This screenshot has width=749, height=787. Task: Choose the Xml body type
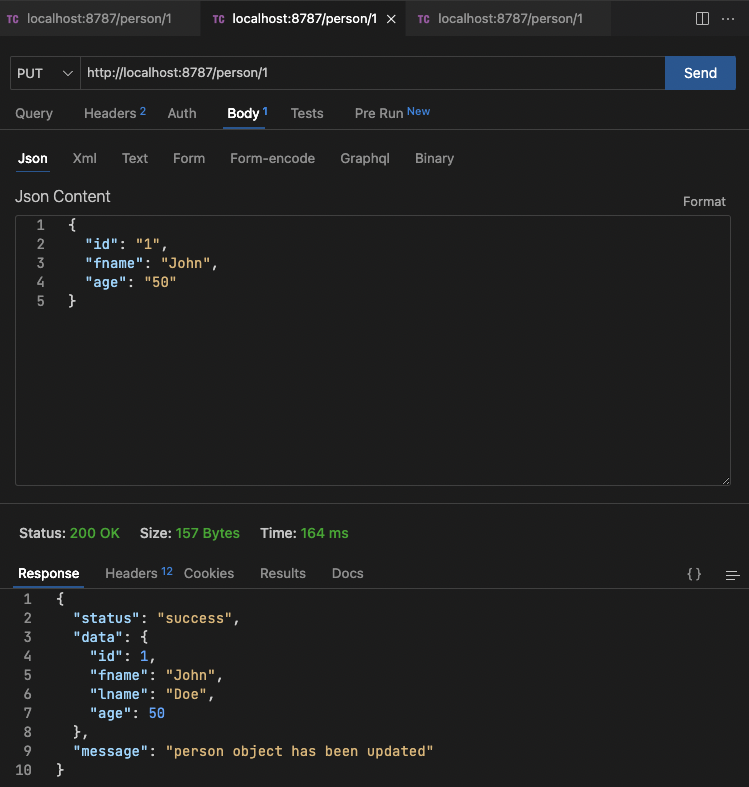[x=85, y=158]
